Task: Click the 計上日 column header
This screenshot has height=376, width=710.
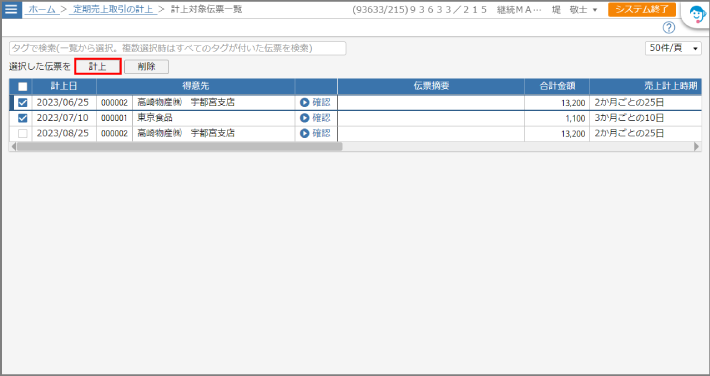Action: click(64, 87)
